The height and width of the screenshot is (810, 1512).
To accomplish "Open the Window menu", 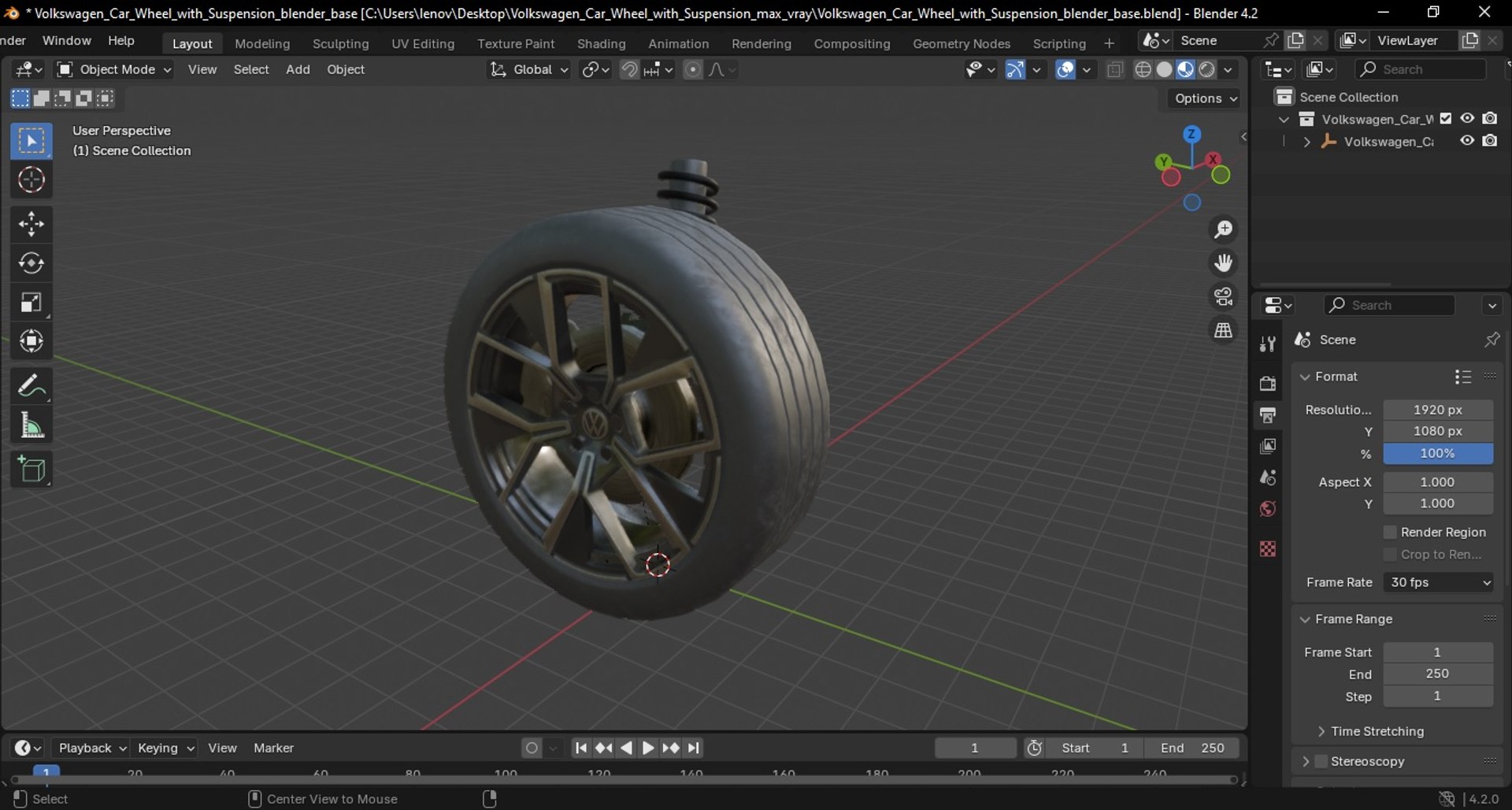I will coord(66,40).
